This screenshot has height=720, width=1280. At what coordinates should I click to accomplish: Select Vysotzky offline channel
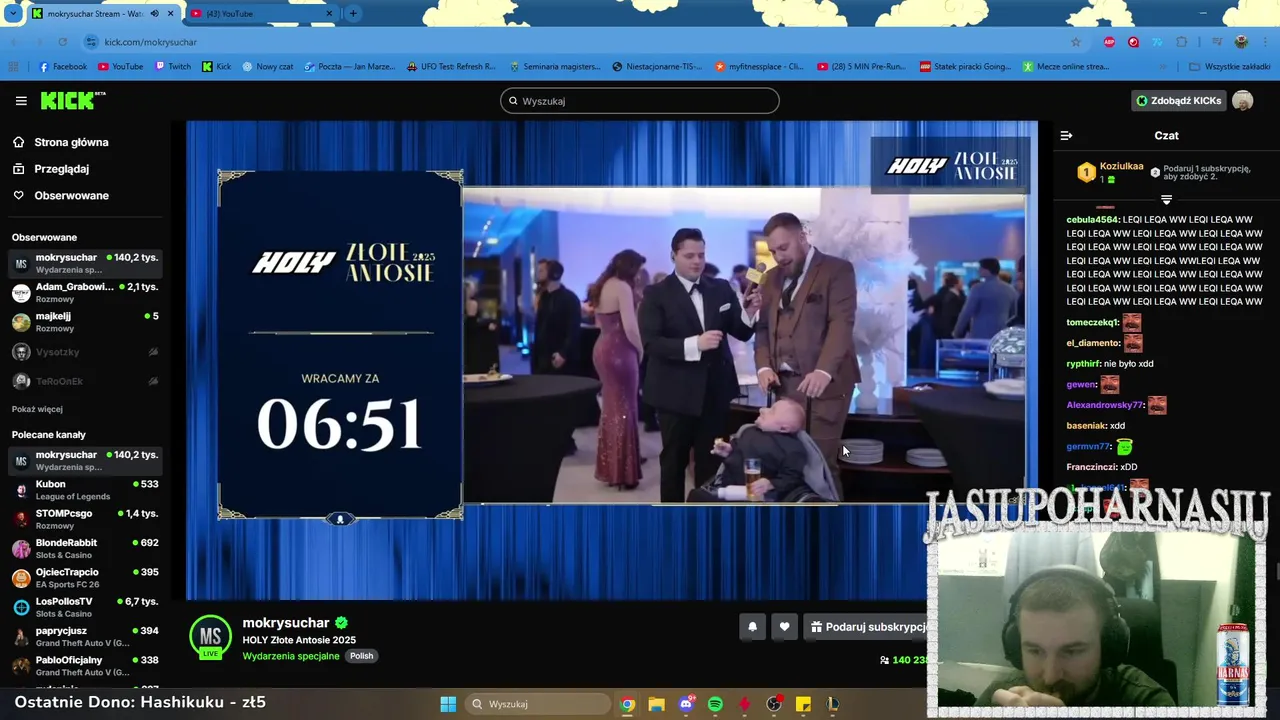(x=85, y=352)
